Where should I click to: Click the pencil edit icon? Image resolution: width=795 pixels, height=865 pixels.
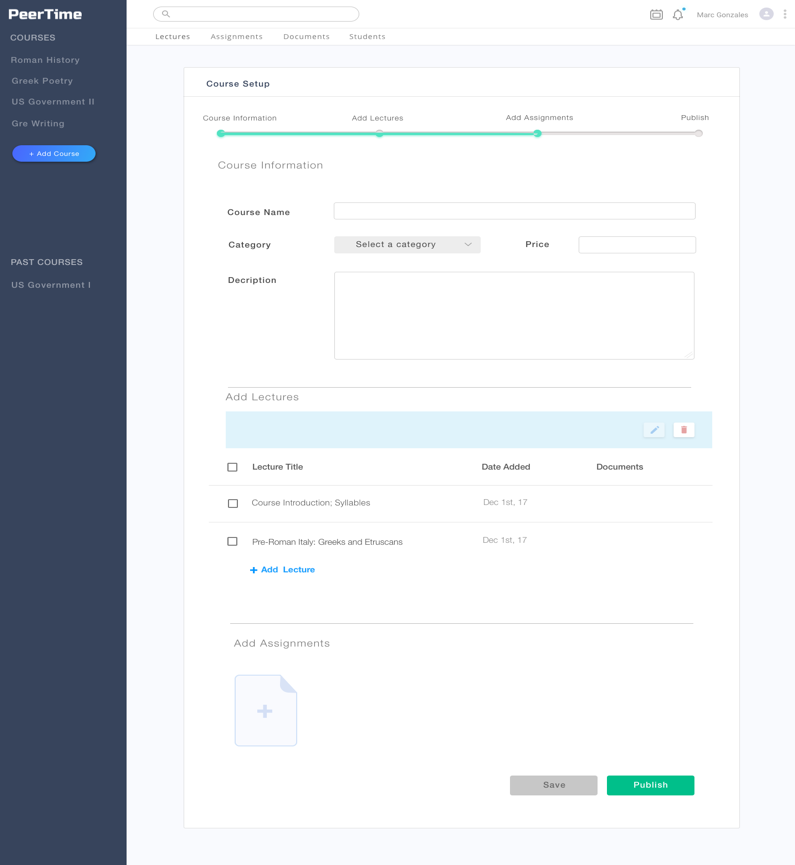click(654, 430)
